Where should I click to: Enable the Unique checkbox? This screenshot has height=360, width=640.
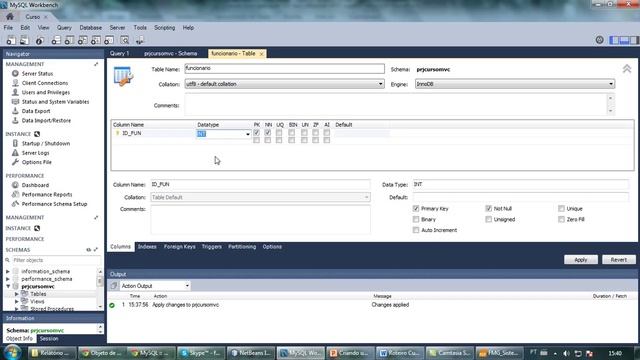[x=561, y=209]
